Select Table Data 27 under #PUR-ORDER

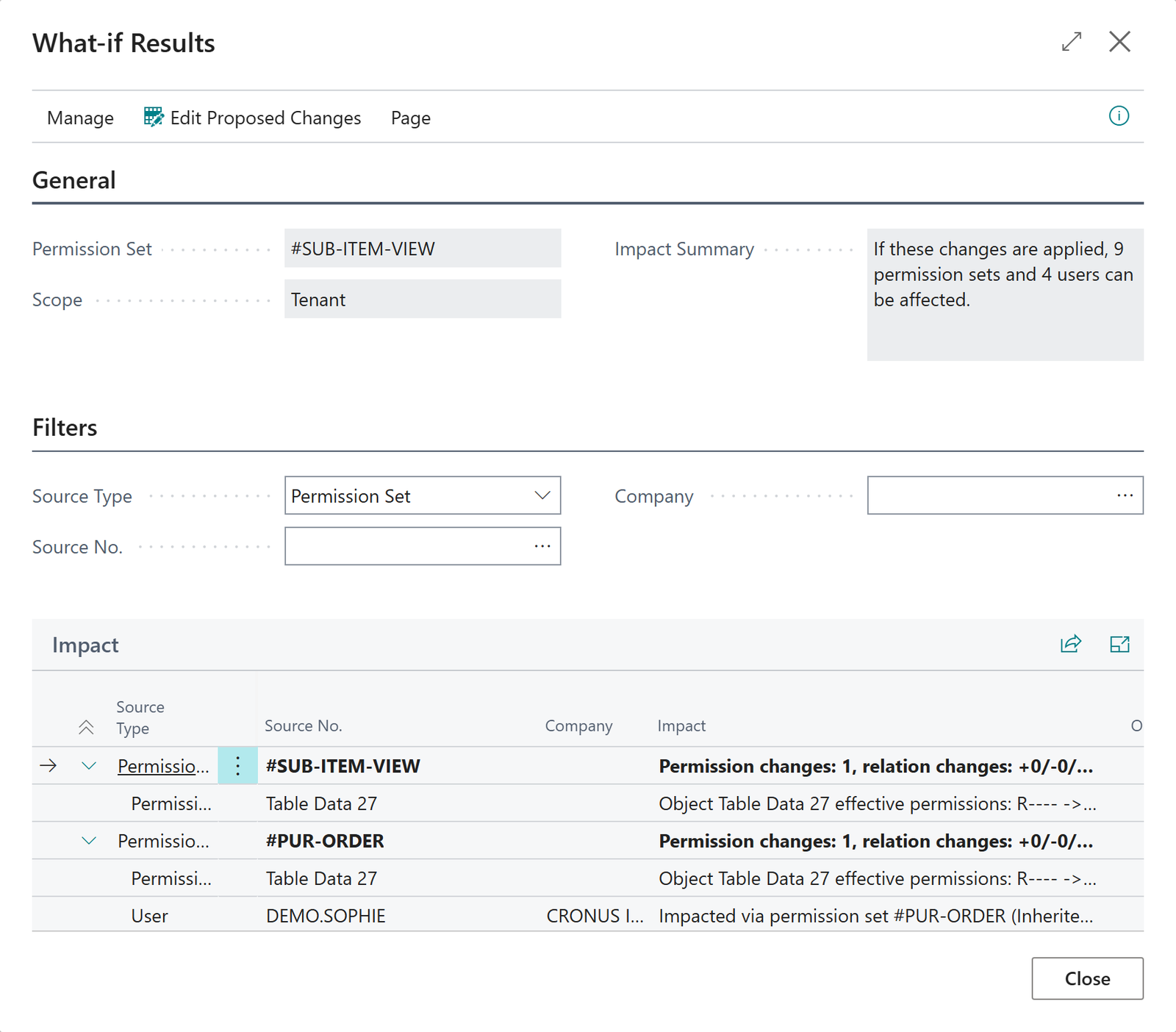coord(321,878)
